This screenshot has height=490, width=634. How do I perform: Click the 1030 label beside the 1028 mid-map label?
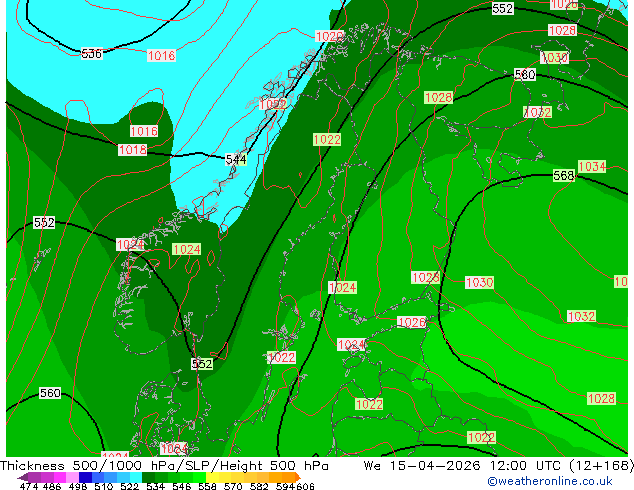[x=480, y=282]
